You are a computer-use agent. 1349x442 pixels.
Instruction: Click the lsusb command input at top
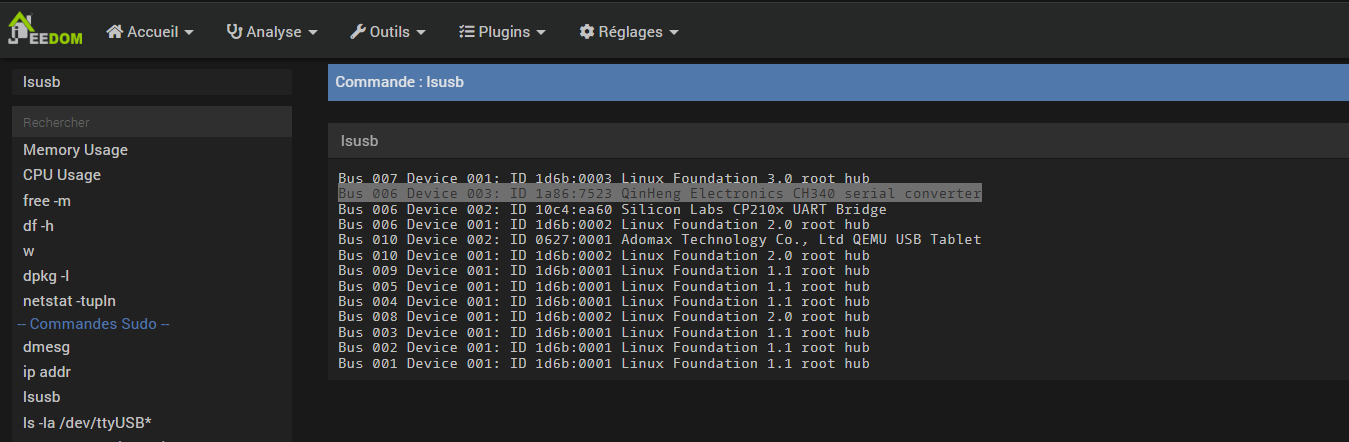[x=152, y=82]
